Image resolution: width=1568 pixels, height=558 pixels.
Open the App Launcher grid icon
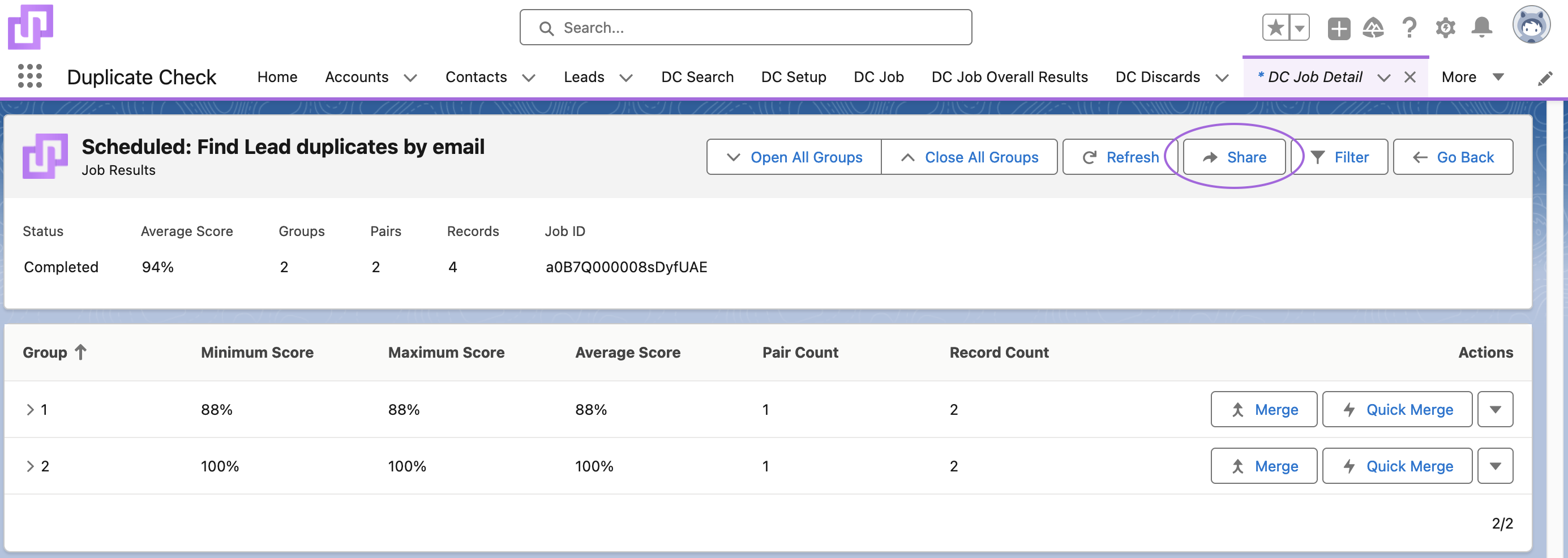pyautogui.click(x=30, y=76)
